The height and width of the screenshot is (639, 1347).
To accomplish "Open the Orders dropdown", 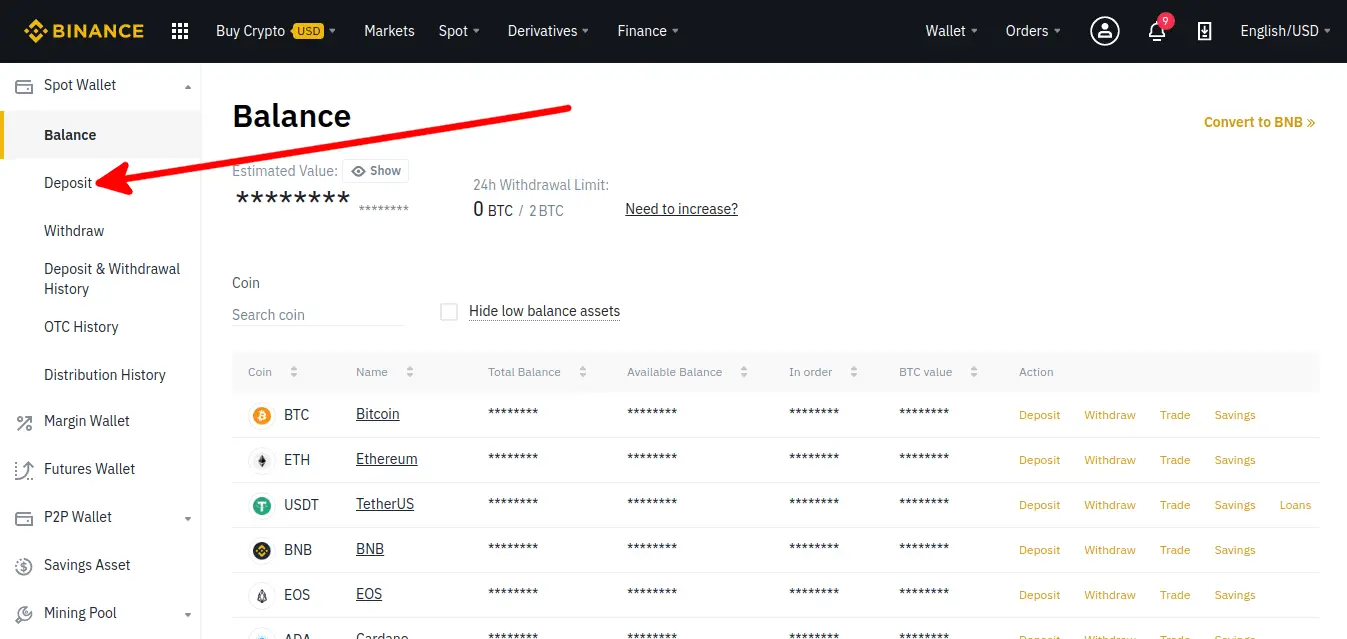I will point(1034,31).
